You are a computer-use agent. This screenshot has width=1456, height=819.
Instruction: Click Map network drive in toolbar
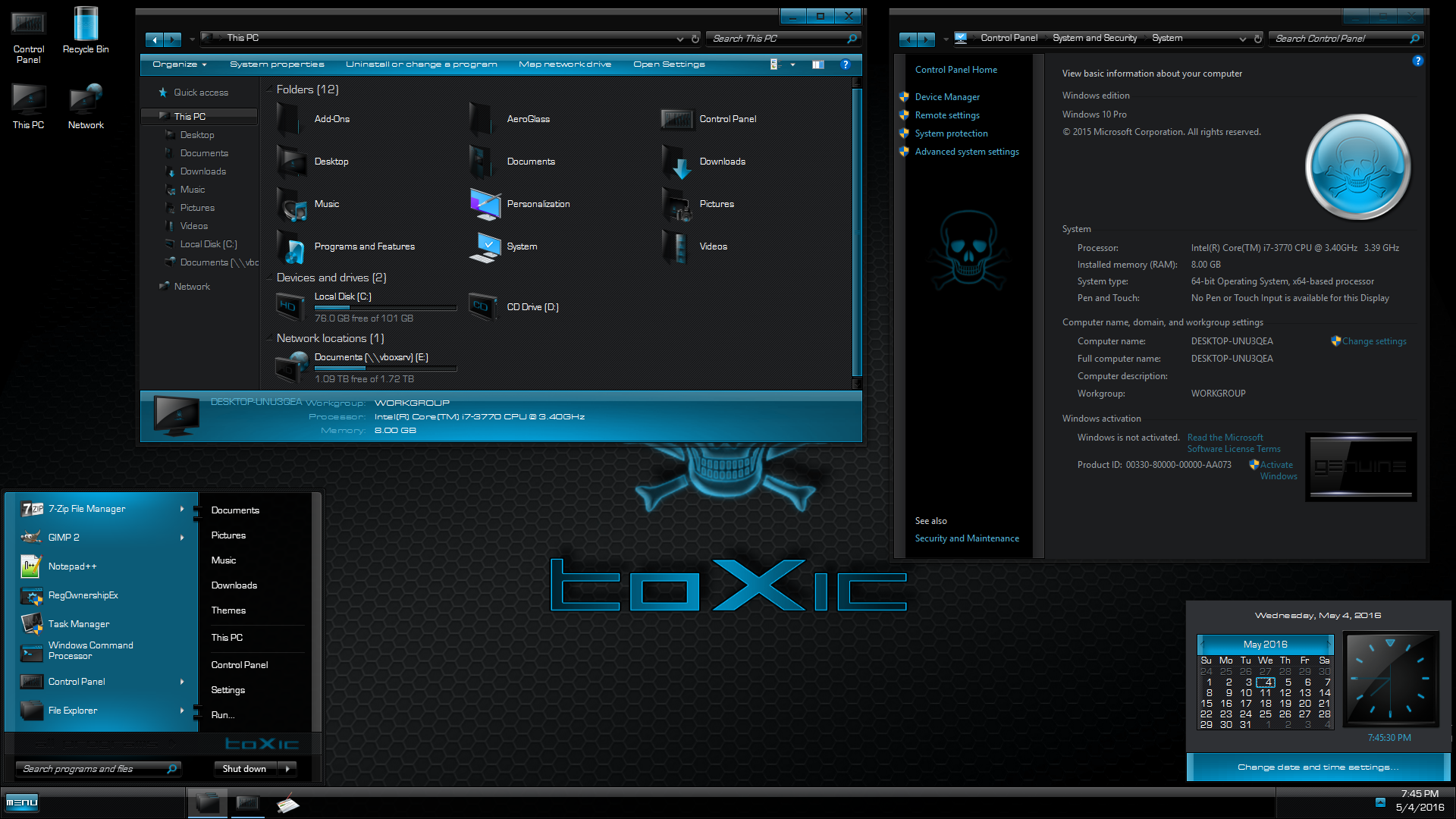(x=565, y=64)
